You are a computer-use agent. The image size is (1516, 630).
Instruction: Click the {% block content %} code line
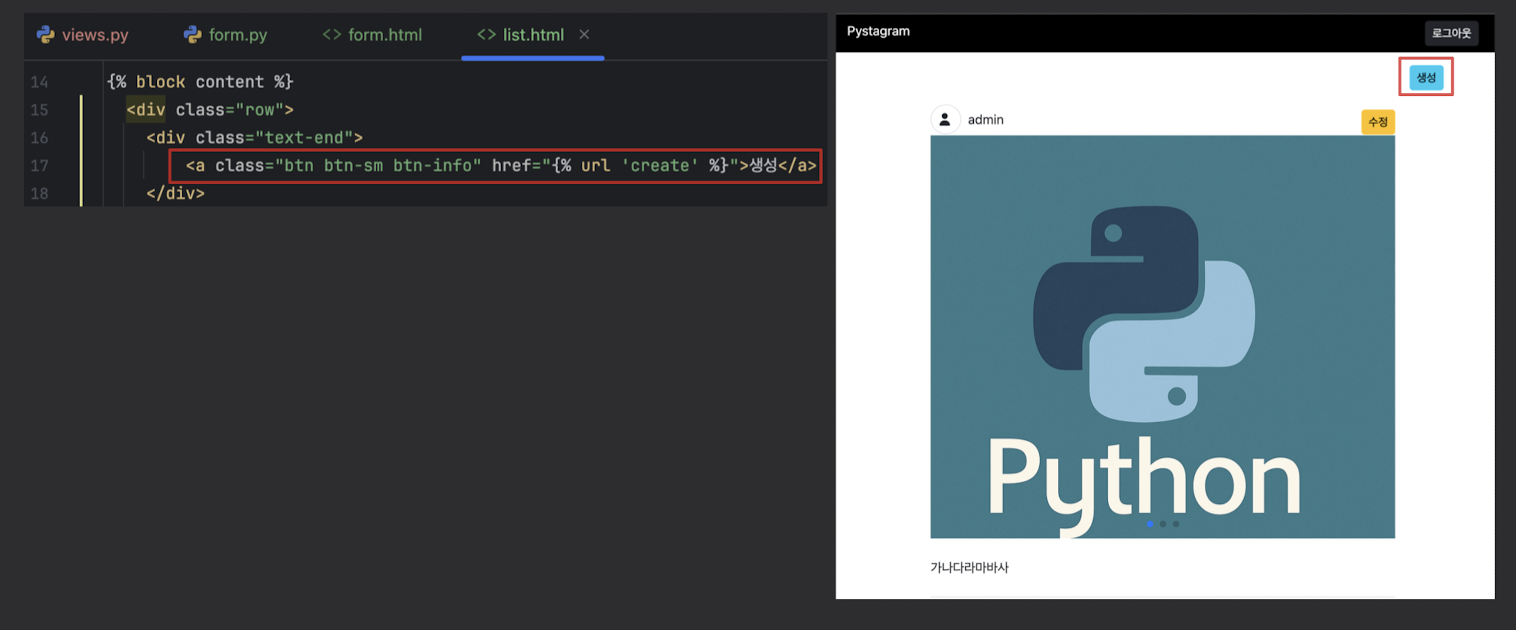200,82
